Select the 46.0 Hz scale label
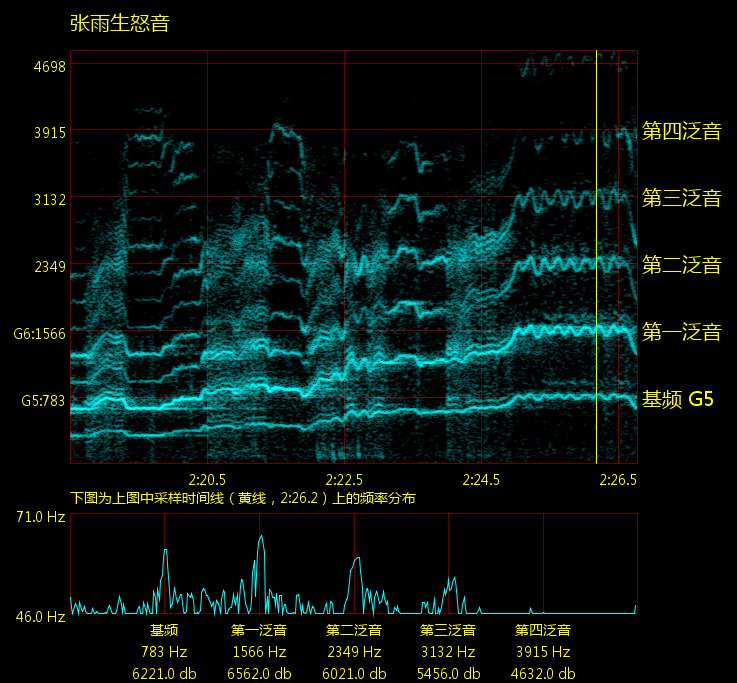 (40, 616)
